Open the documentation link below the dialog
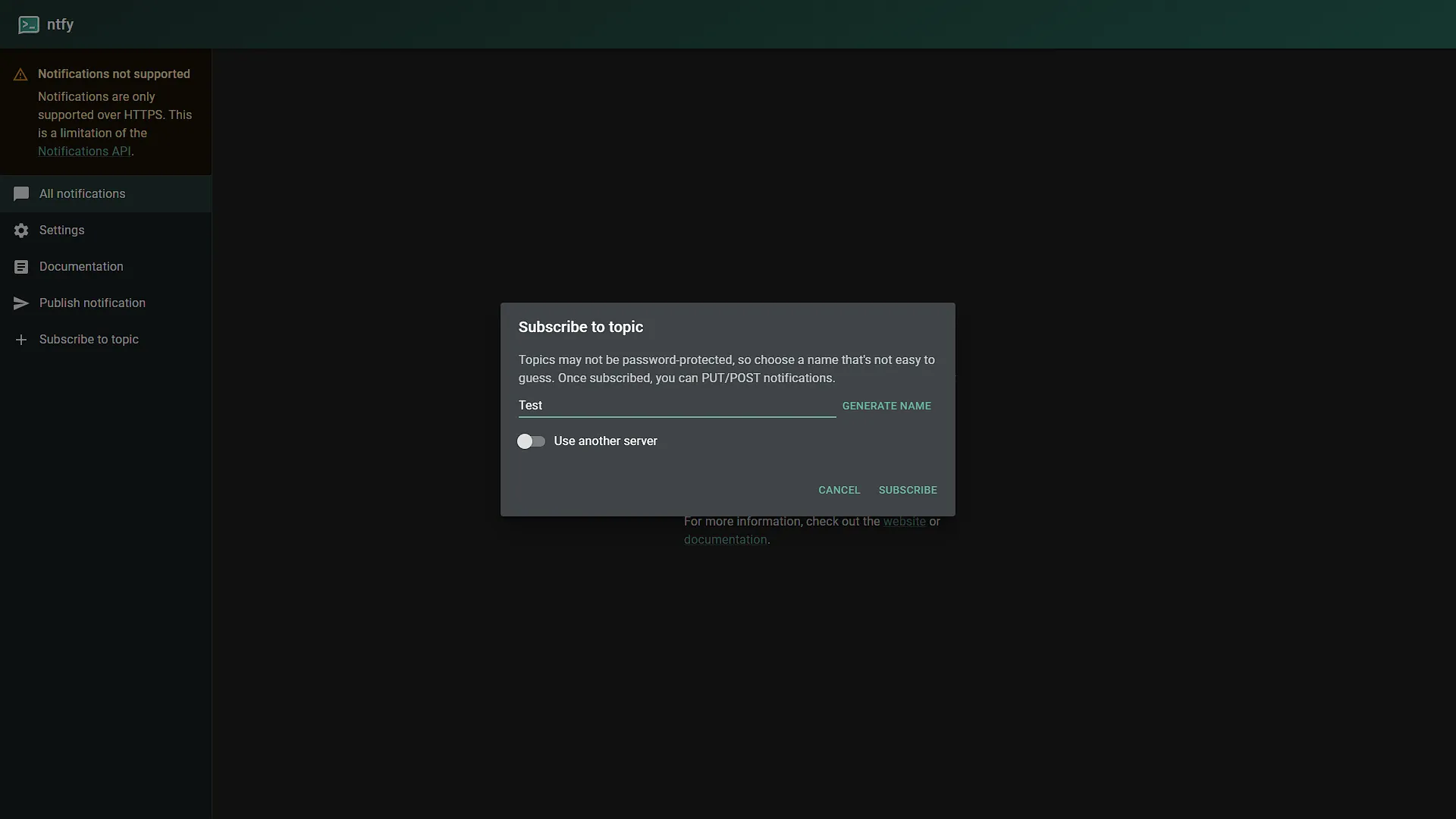The image size is (1456, 819). coord(725,540)
